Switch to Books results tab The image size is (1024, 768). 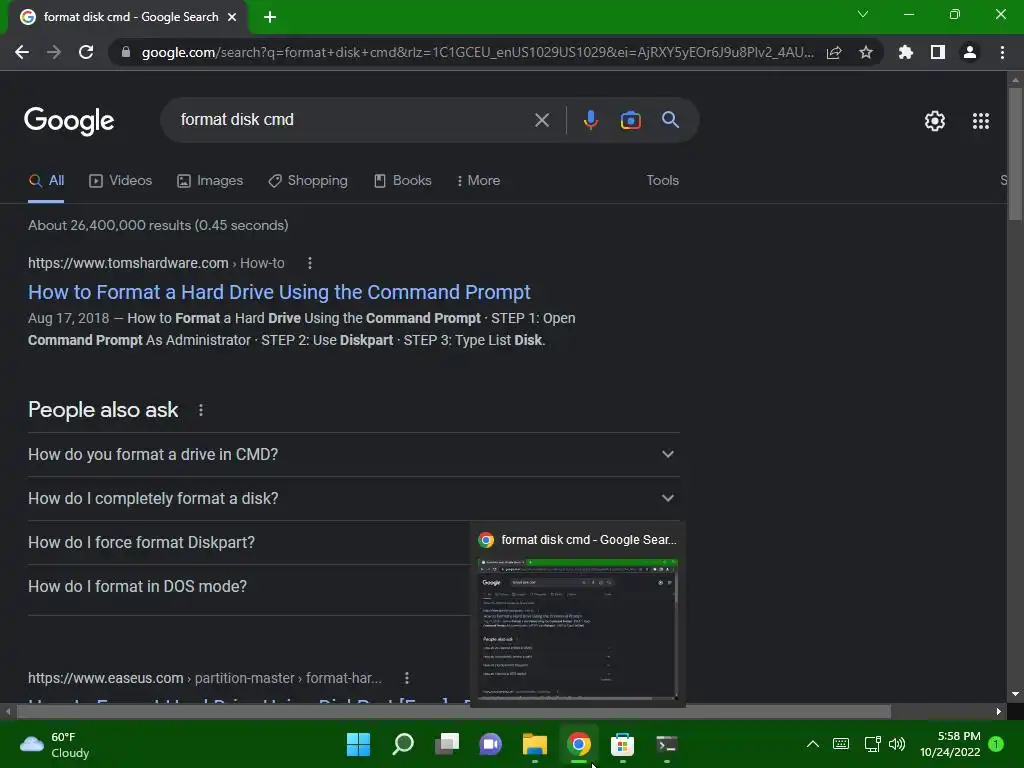click(402, 181)
